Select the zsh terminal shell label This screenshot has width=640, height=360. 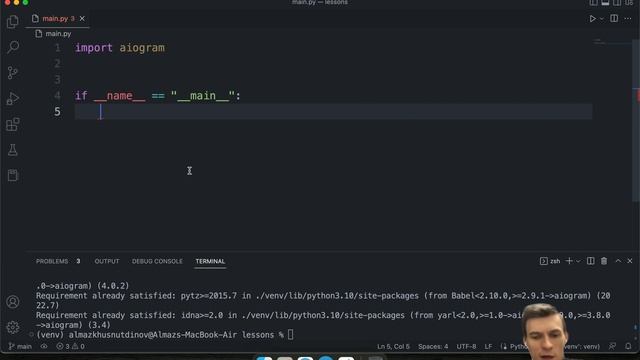coord(550,261)
